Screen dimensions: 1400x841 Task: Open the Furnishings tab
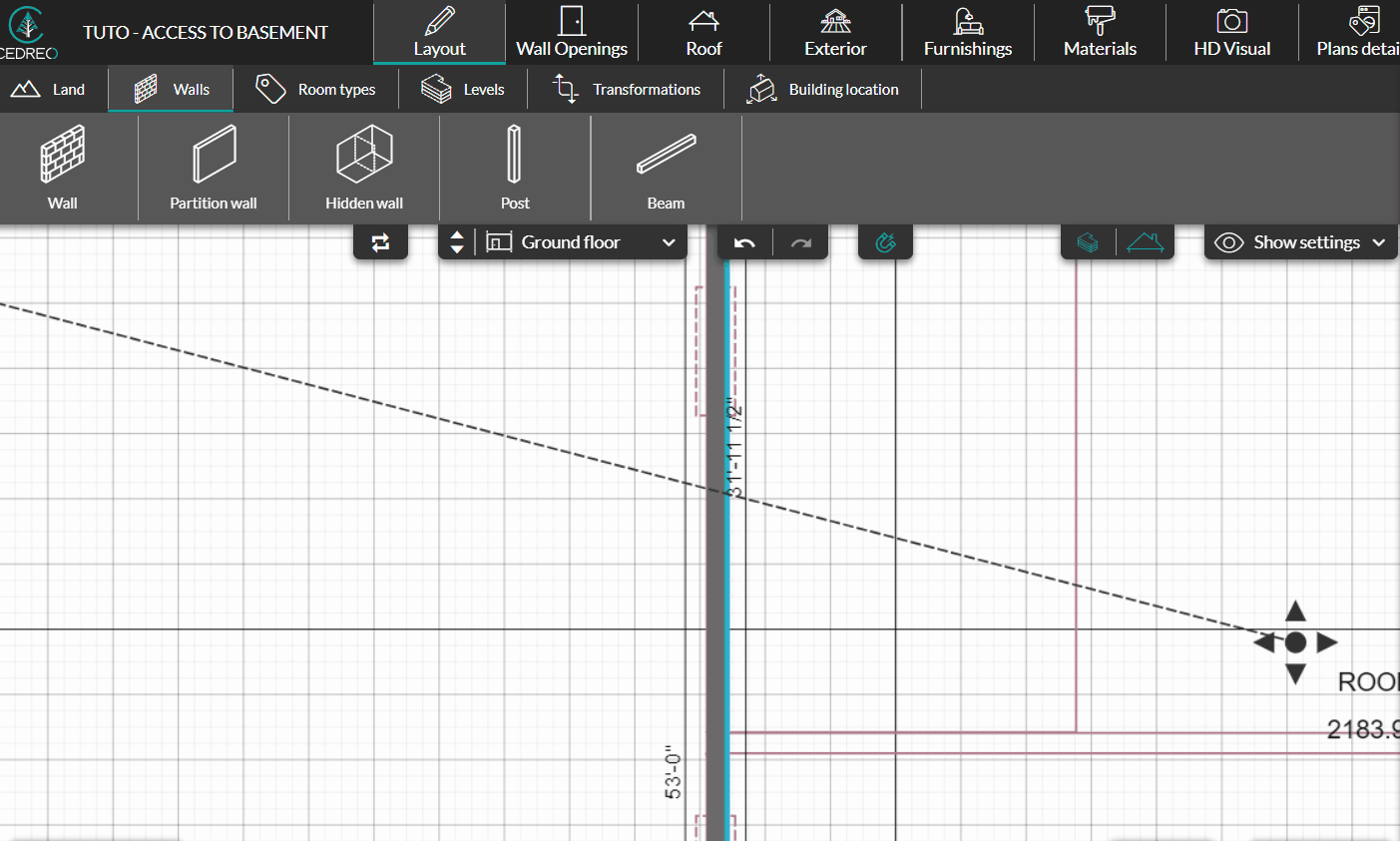967,33
